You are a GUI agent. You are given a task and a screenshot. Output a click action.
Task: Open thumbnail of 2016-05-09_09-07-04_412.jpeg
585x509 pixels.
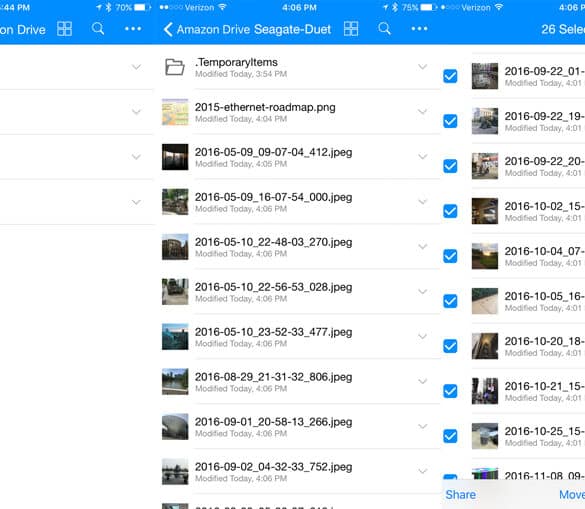pyautogui.click(x=175, y=157)
